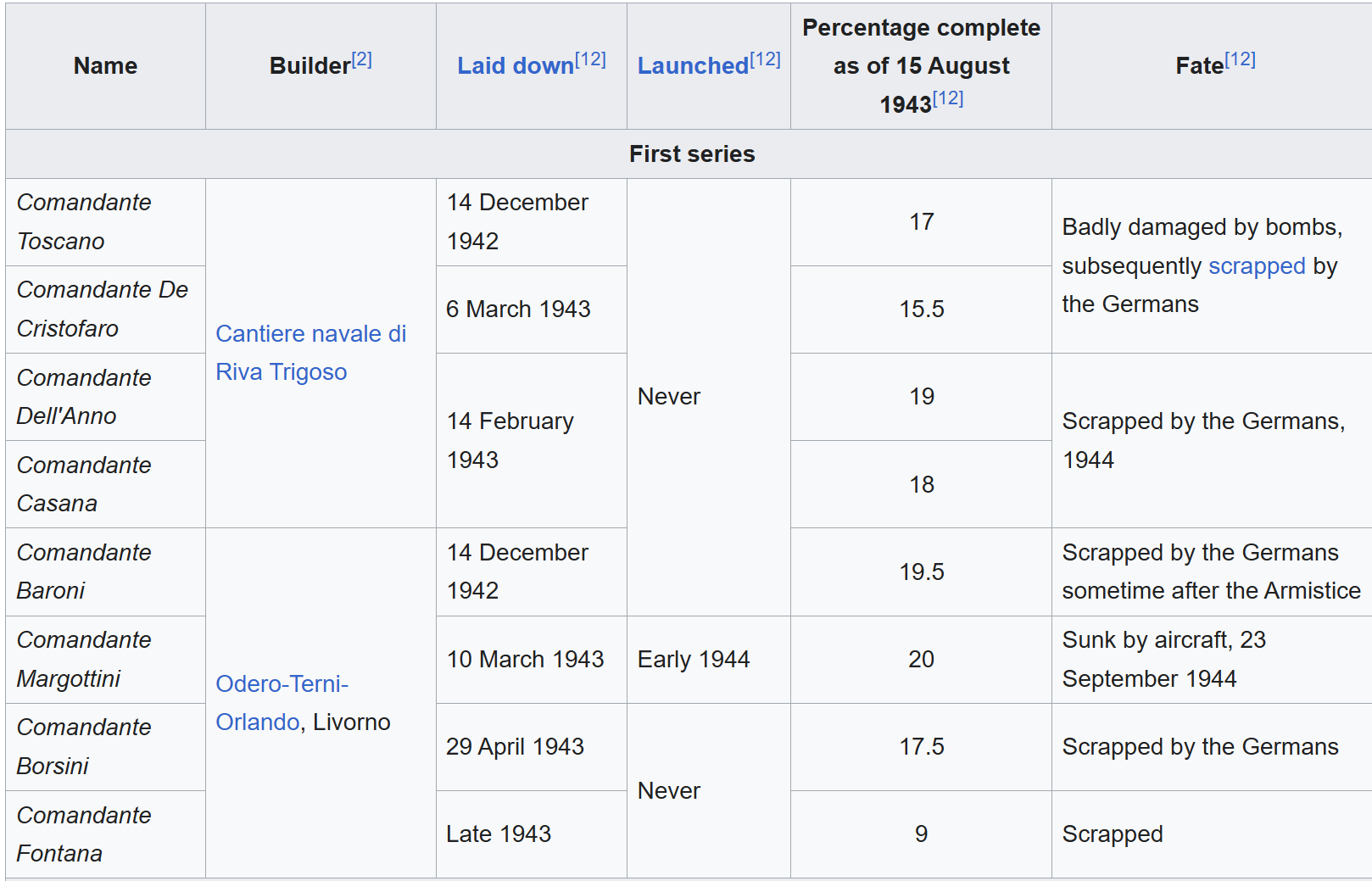Open citation [12] beside the Laid down header
The width and height of the screenshot is (1372, 881).
point(590,59)
